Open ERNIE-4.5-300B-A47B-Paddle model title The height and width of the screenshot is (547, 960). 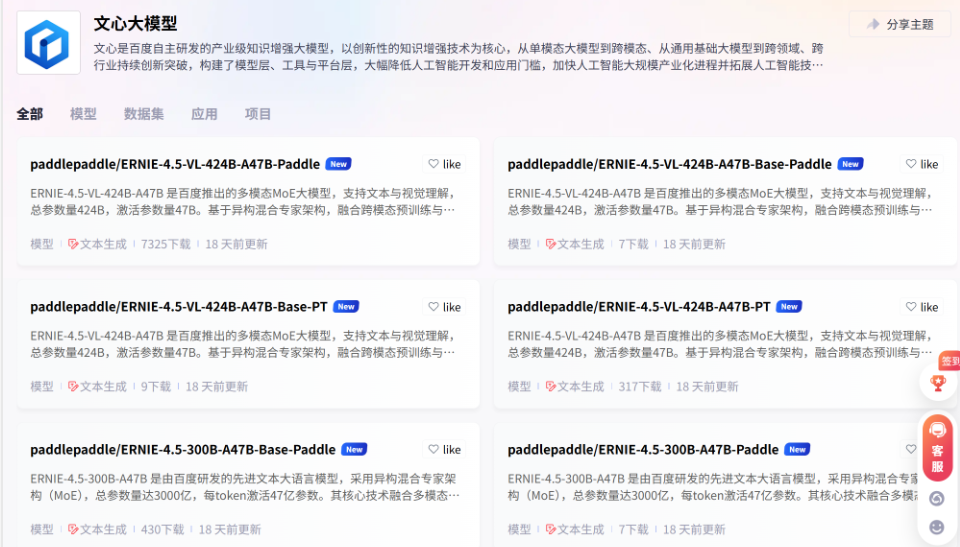pyautogui.click(x=643, y=450)
